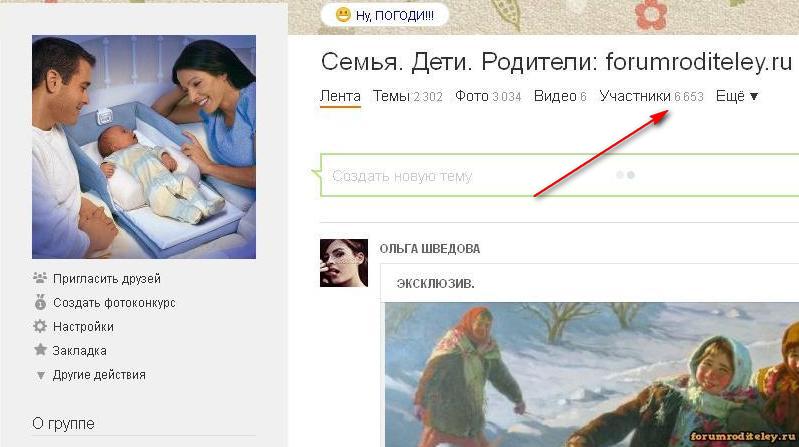Open the Видео tab

click(x=560, y=96)
